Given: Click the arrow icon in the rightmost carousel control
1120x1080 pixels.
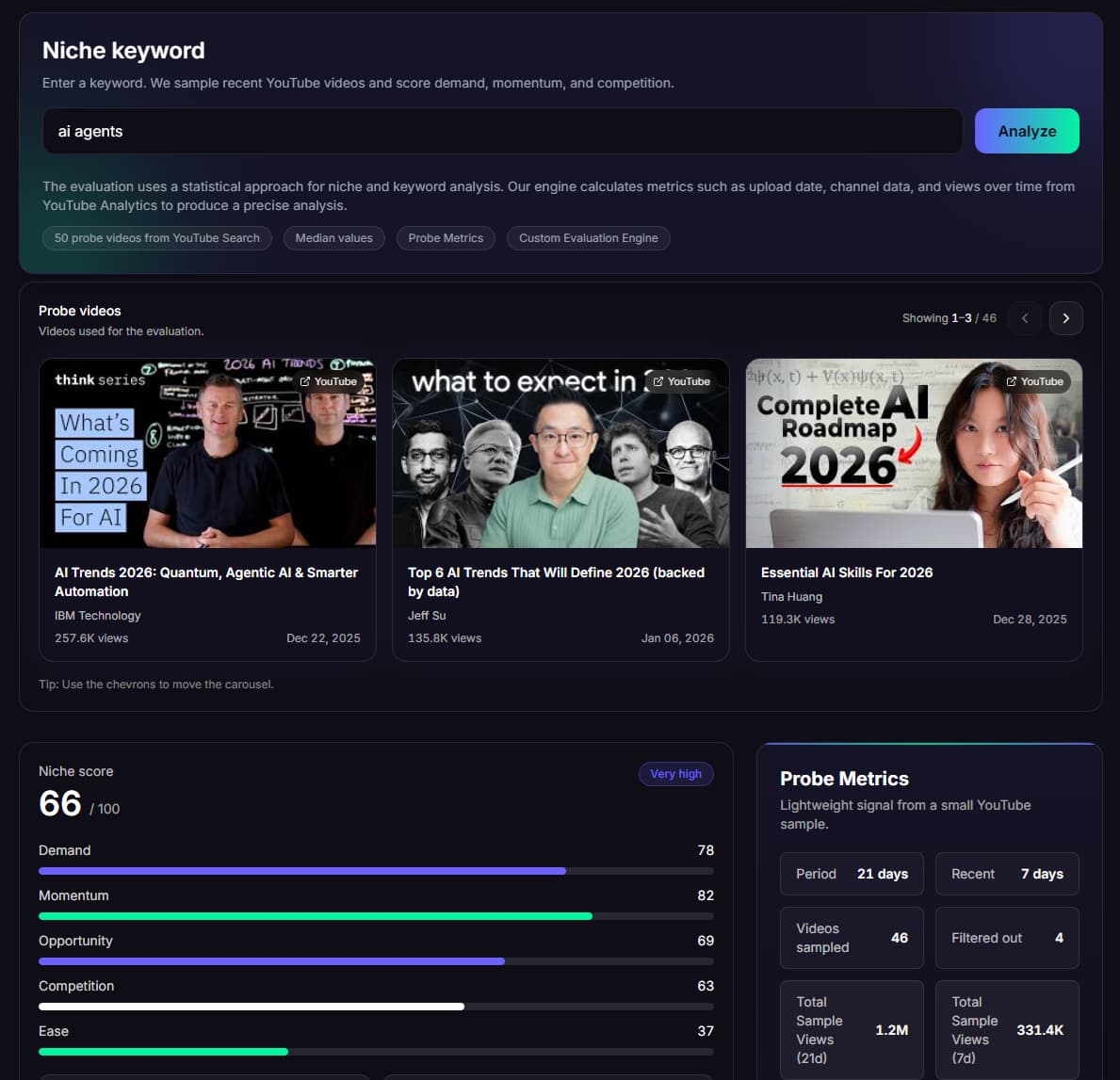Looking at the screenshot, I should [1065, 318].
